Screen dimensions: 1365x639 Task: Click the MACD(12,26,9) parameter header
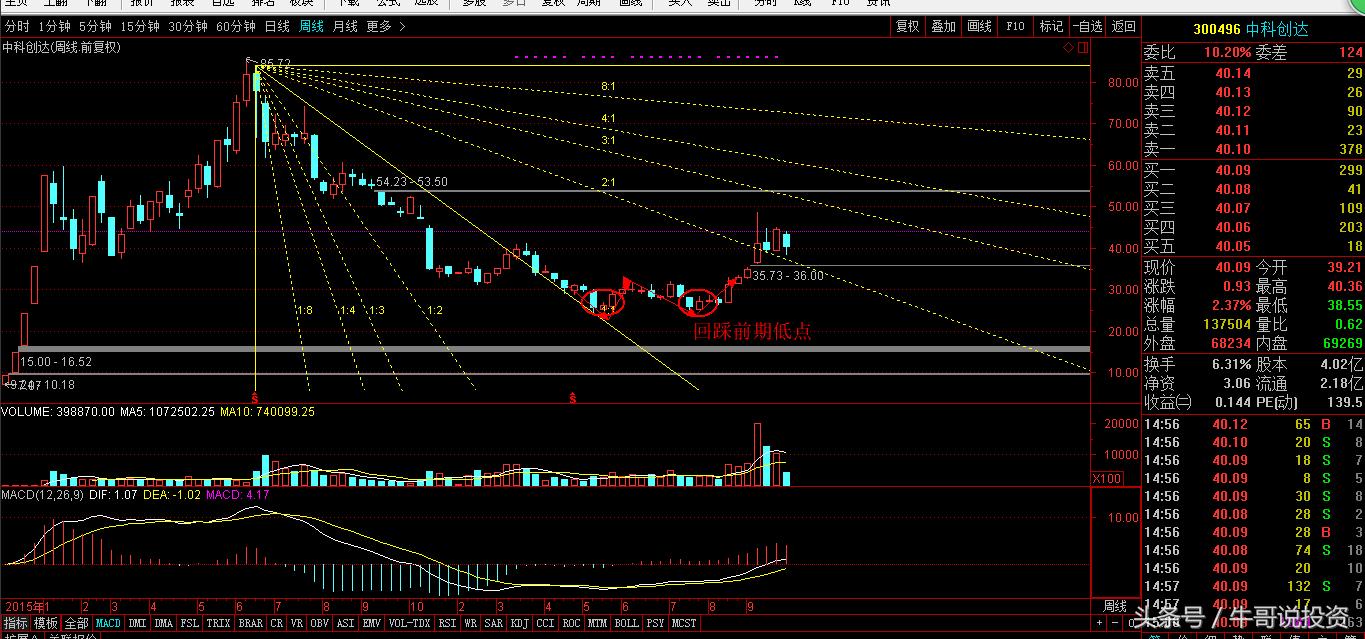coord(44,494)
